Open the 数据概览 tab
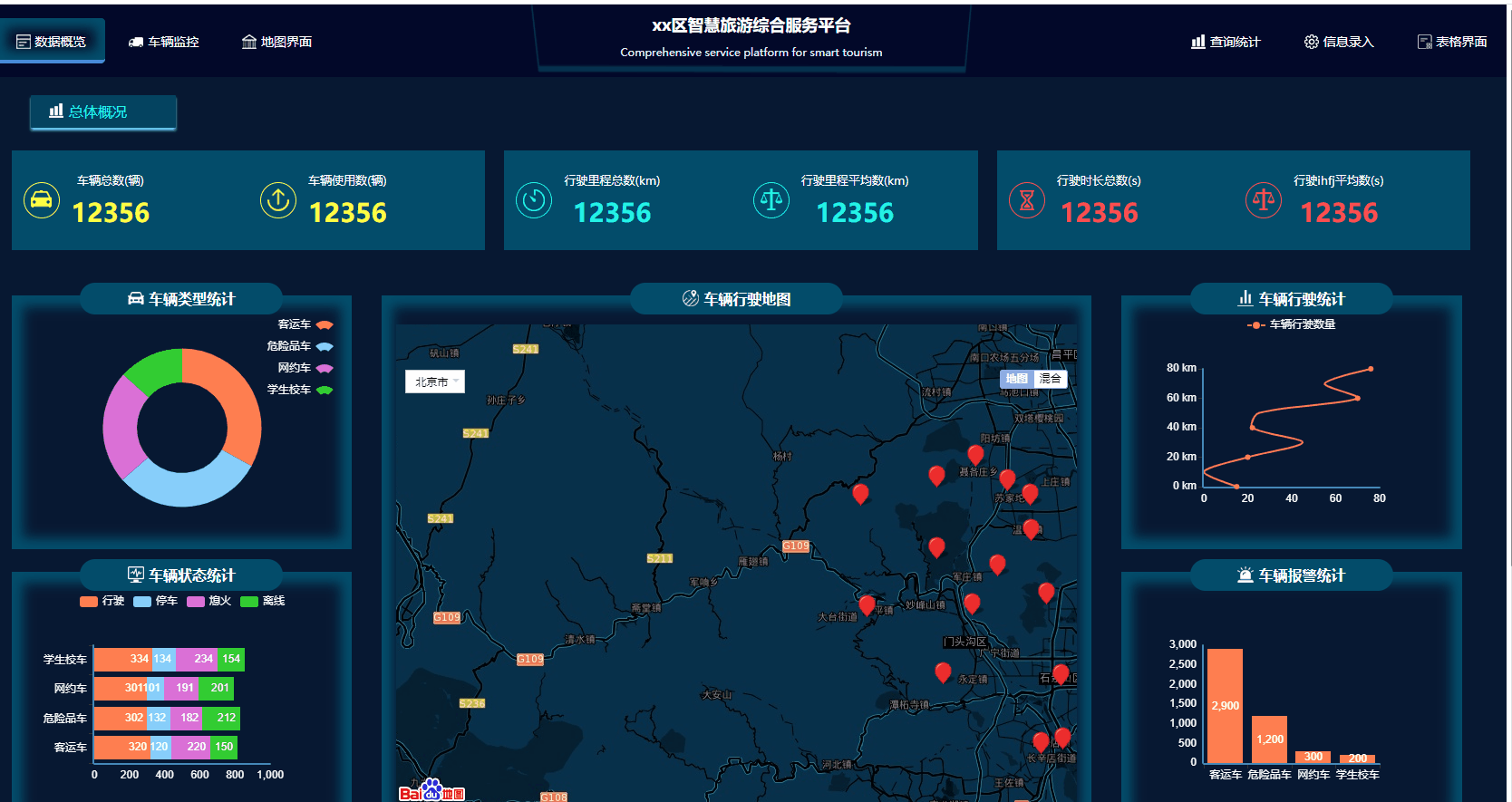 (52, 42)
